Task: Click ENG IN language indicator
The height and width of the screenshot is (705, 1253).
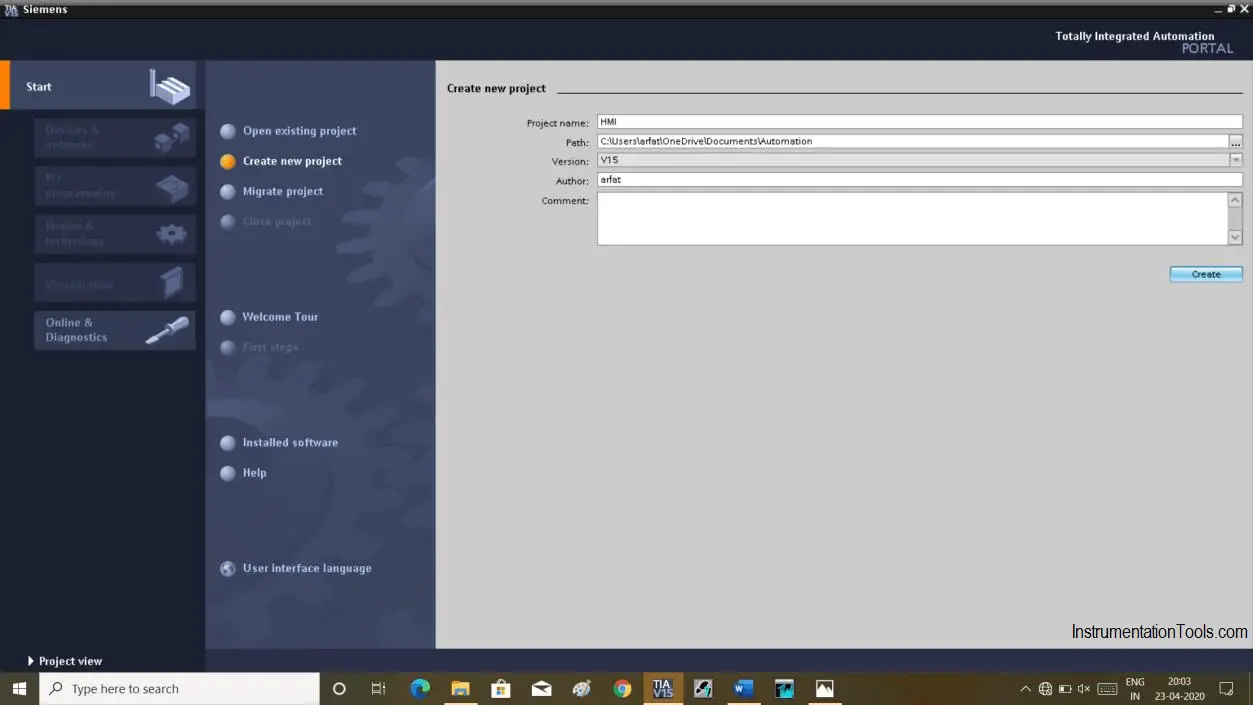Action: [1135, 689]
